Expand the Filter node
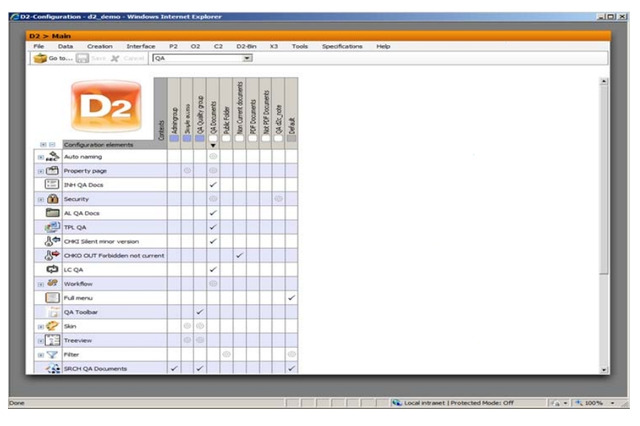Image resolution: width=640 pixels, height=426 pixels. pos(40,355)
